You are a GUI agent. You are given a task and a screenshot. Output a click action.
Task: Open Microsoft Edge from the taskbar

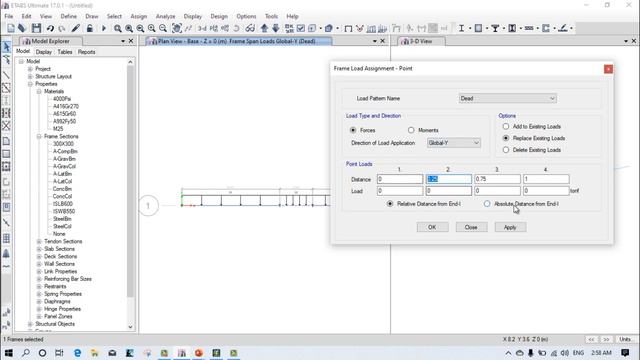(77, 353)
